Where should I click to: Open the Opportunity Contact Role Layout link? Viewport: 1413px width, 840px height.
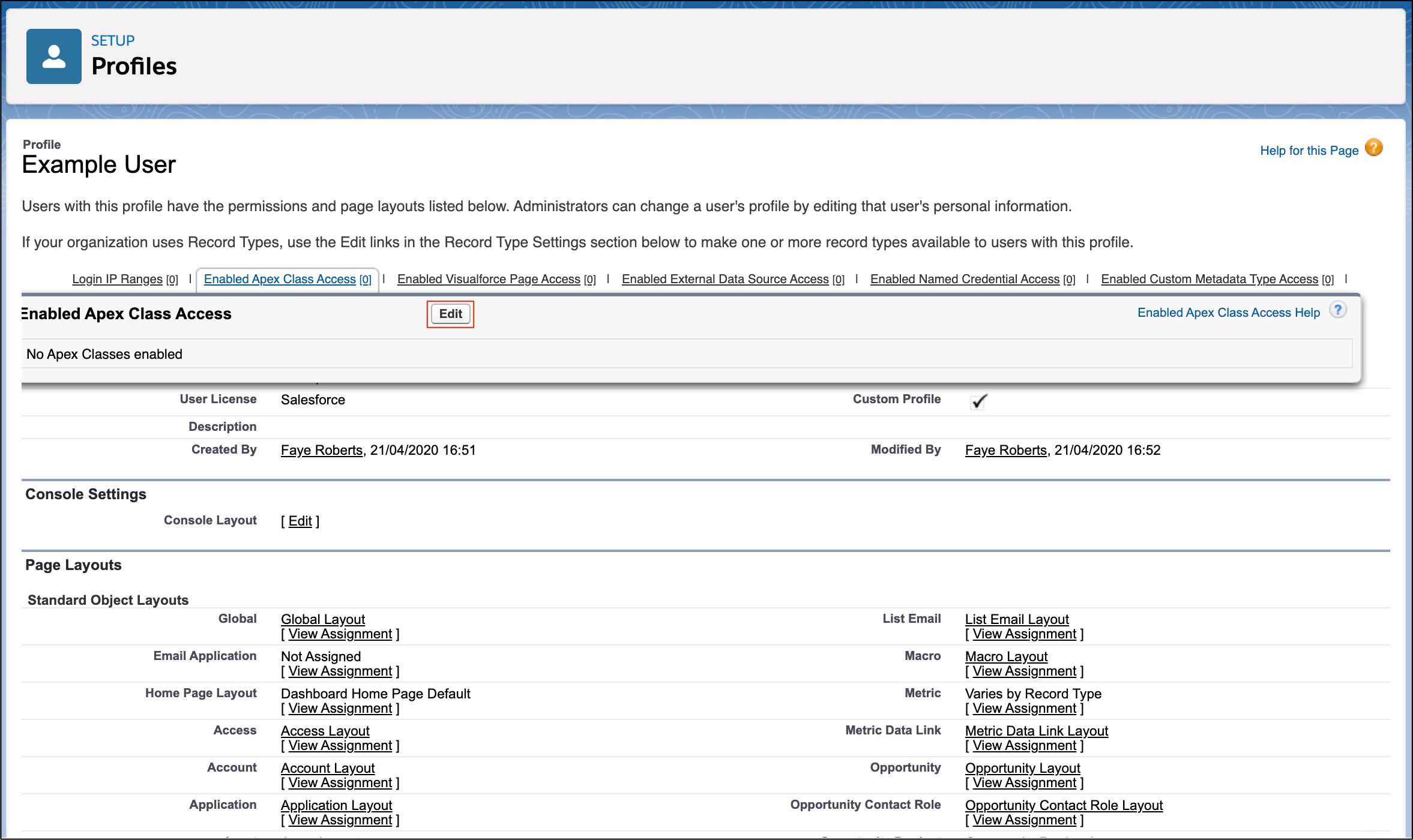point(1064,805)
